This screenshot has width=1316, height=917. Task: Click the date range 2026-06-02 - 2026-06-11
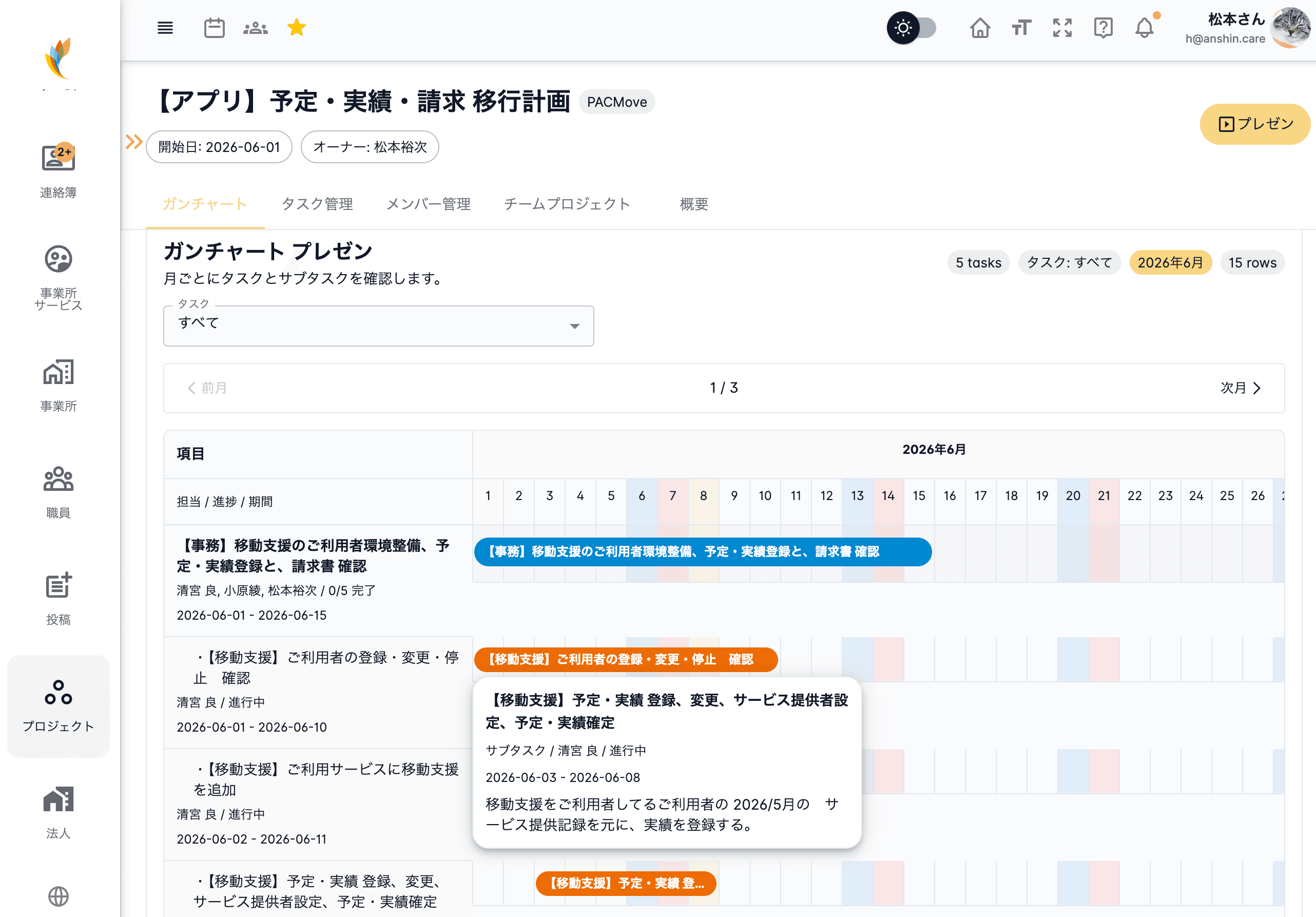(x=251, y=839)
